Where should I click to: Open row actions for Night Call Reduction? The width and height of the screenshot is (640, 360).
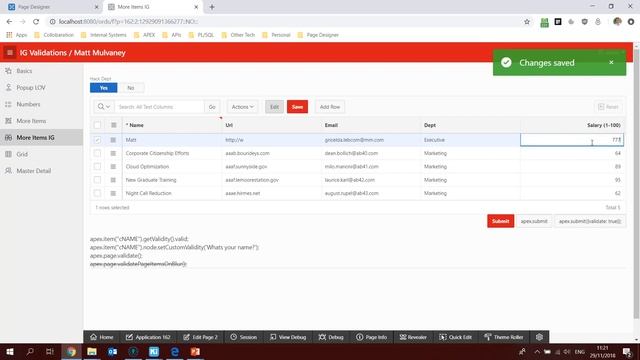(x=113, y=193)
